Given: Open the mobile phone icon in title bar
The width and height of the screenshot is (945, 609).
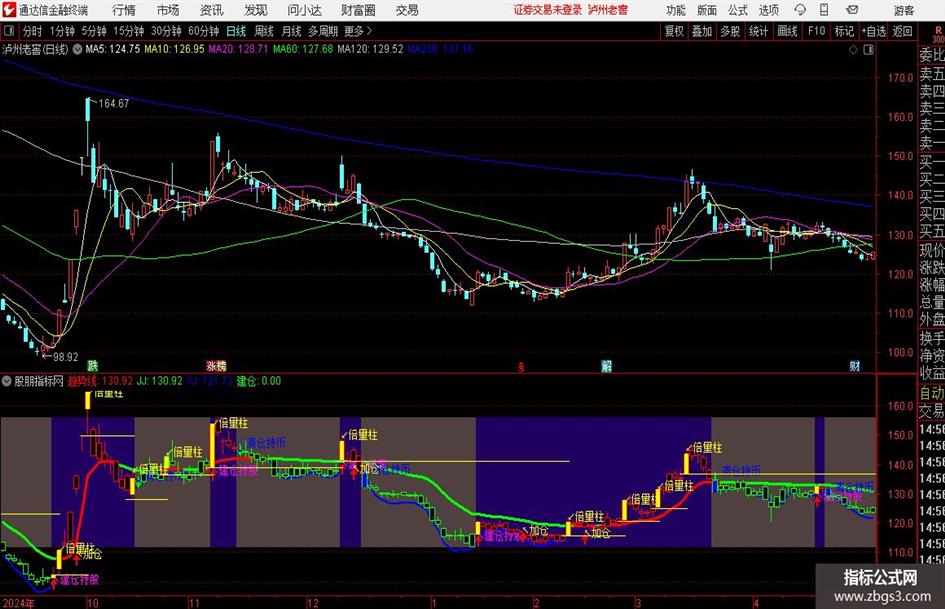Looking at the screenshot, I should click(x=824, y=10).
